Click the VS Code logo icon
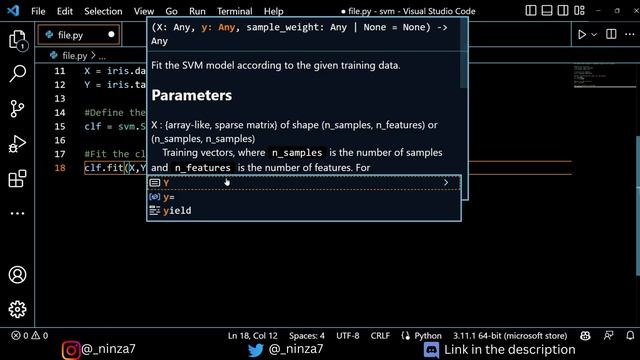The image size is (640, 360). 13,11
